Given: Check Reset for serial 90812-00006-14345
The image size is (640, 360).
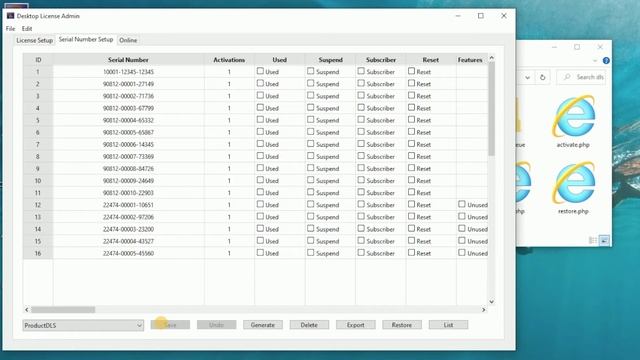Looking at the screenshot, I should click(x=411, y=144).
